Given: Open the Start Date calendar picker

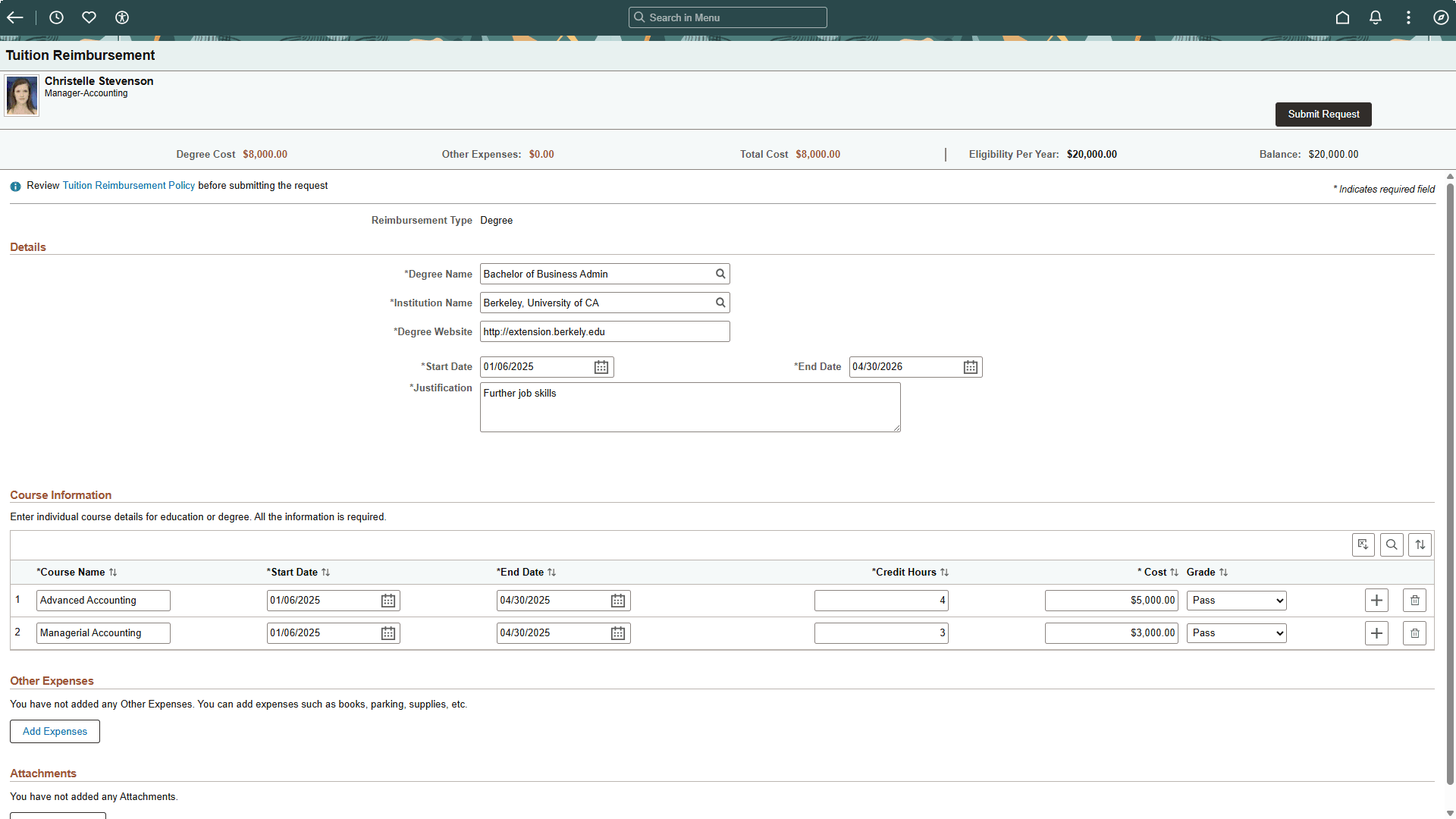Looking at the screenshot, I should [601, 367].
